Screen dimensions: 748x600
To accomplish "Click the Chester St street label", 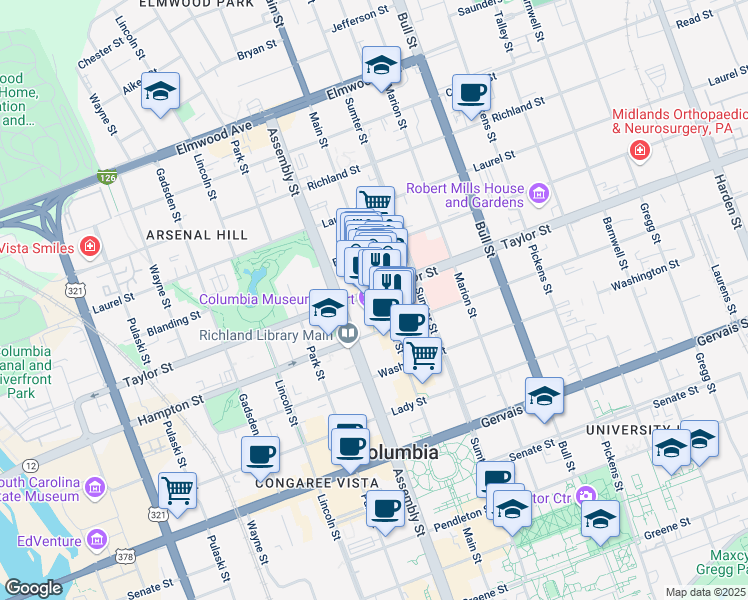I will [x=101, y=52].
